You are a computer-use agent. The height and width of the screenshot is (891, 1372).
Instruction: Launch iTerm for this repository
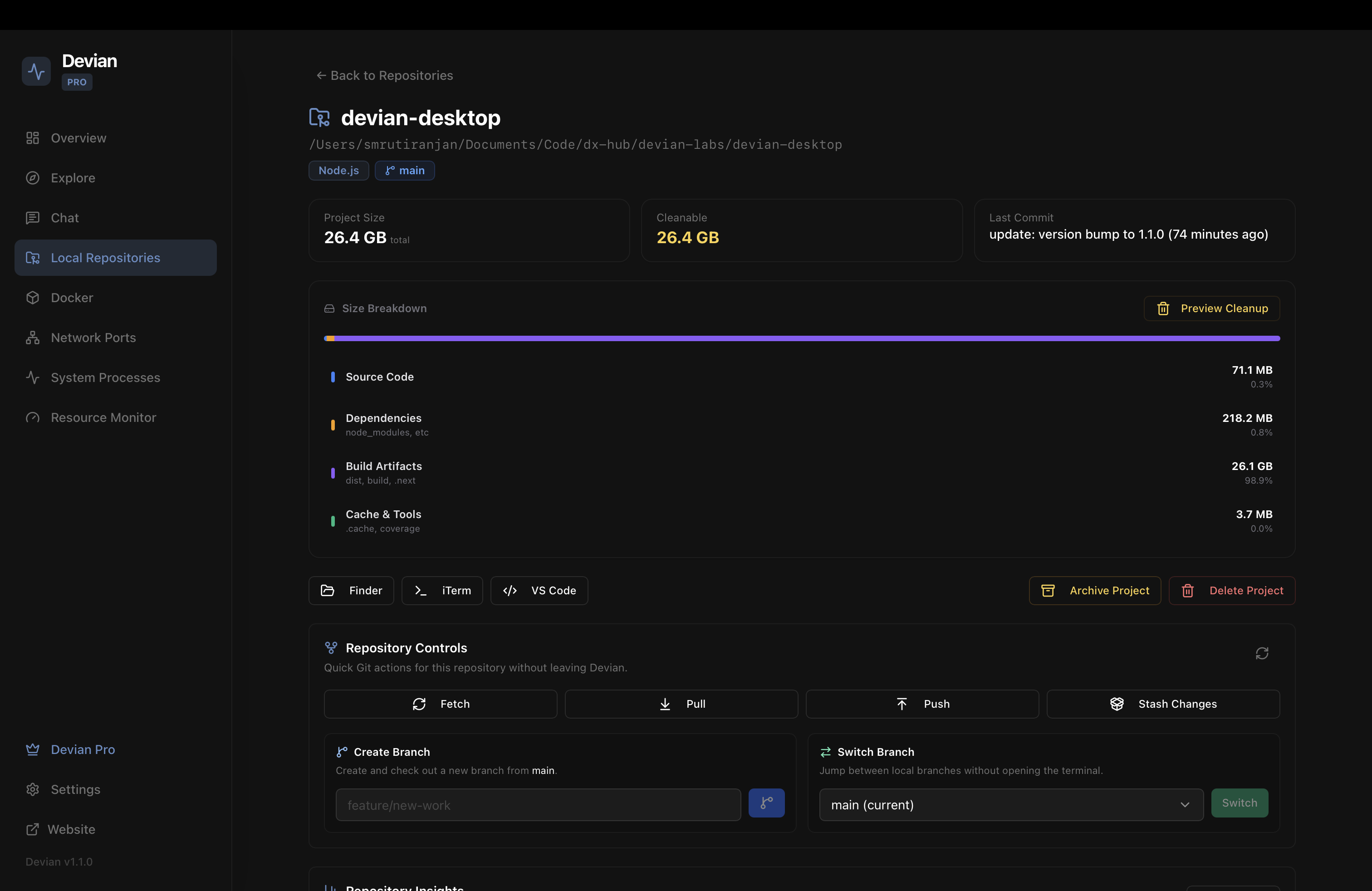[442, 590]
